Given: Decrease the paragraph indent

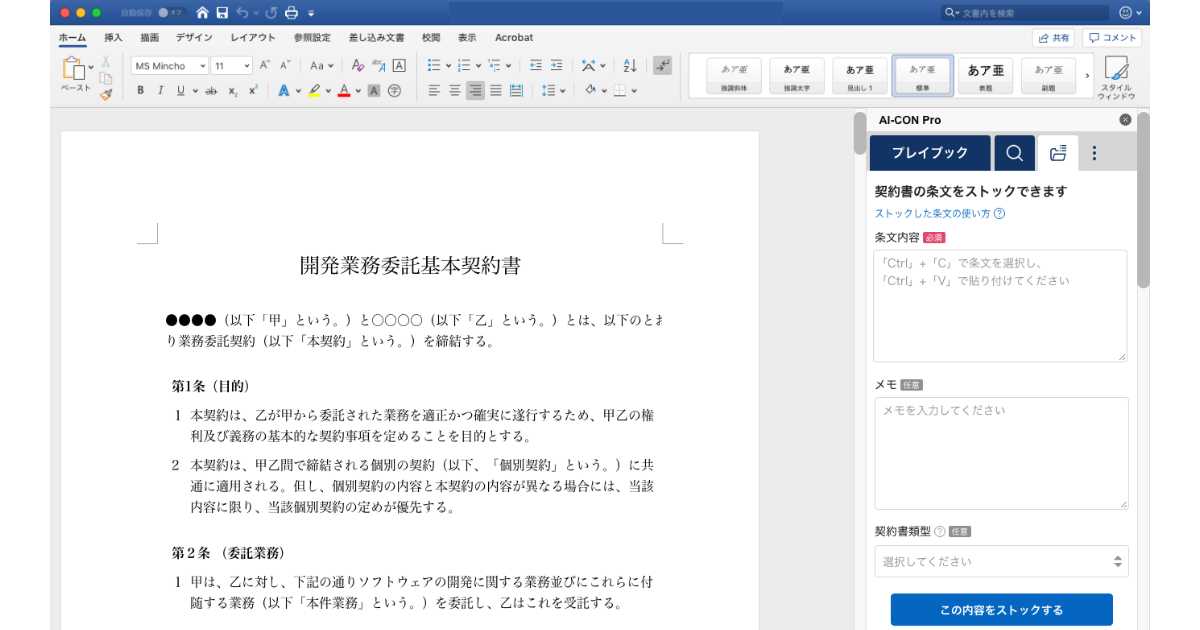Looking at the screenshot, I should 536,65.
